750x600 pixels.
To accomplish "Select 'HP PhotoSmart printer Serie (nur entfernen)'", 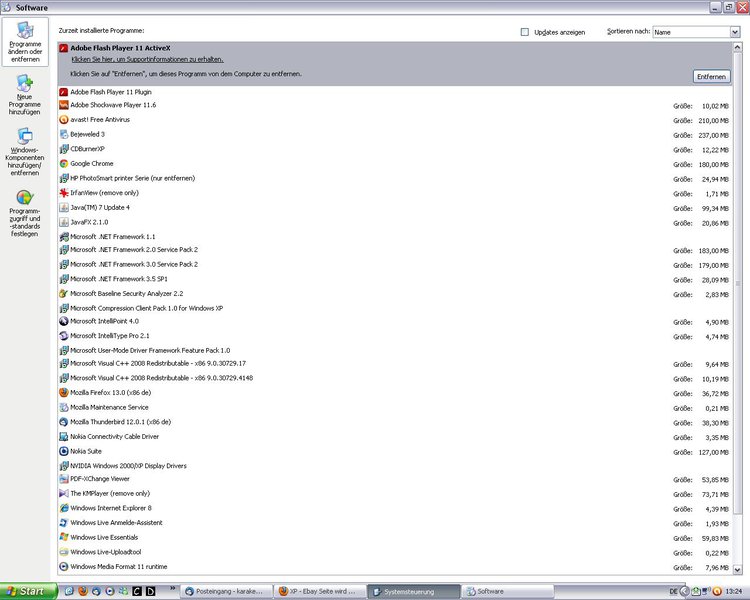I will 395,178.
